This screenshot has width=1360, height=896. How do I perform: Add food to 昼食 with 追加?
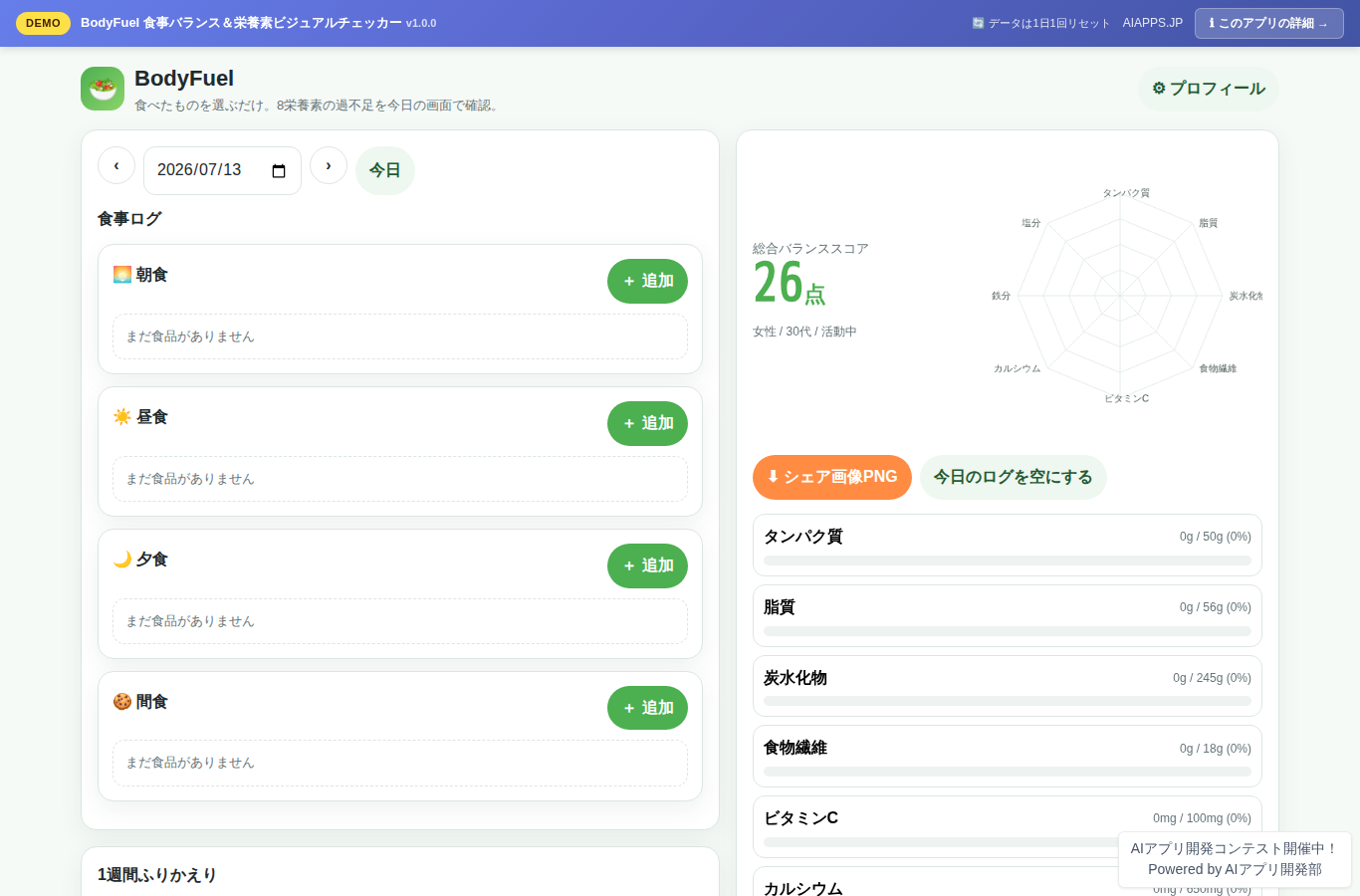point(647,423)
